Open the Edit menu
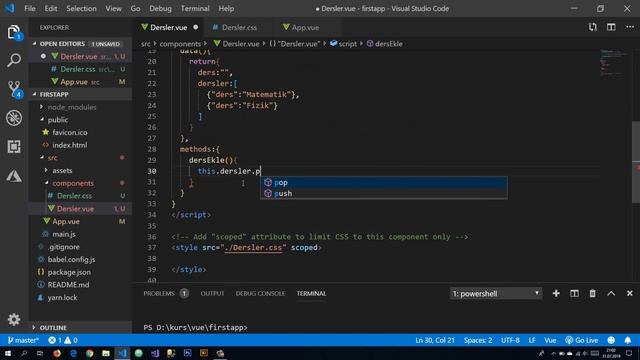 click(51, 8)
